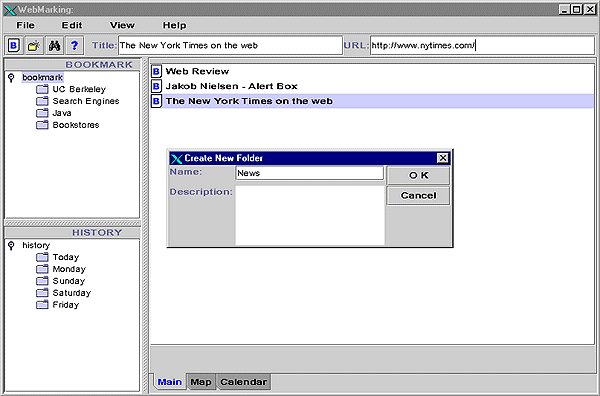The image size is (600, 396).
Task: Select Saturday in the history tree
Action: tap(72, 293)
